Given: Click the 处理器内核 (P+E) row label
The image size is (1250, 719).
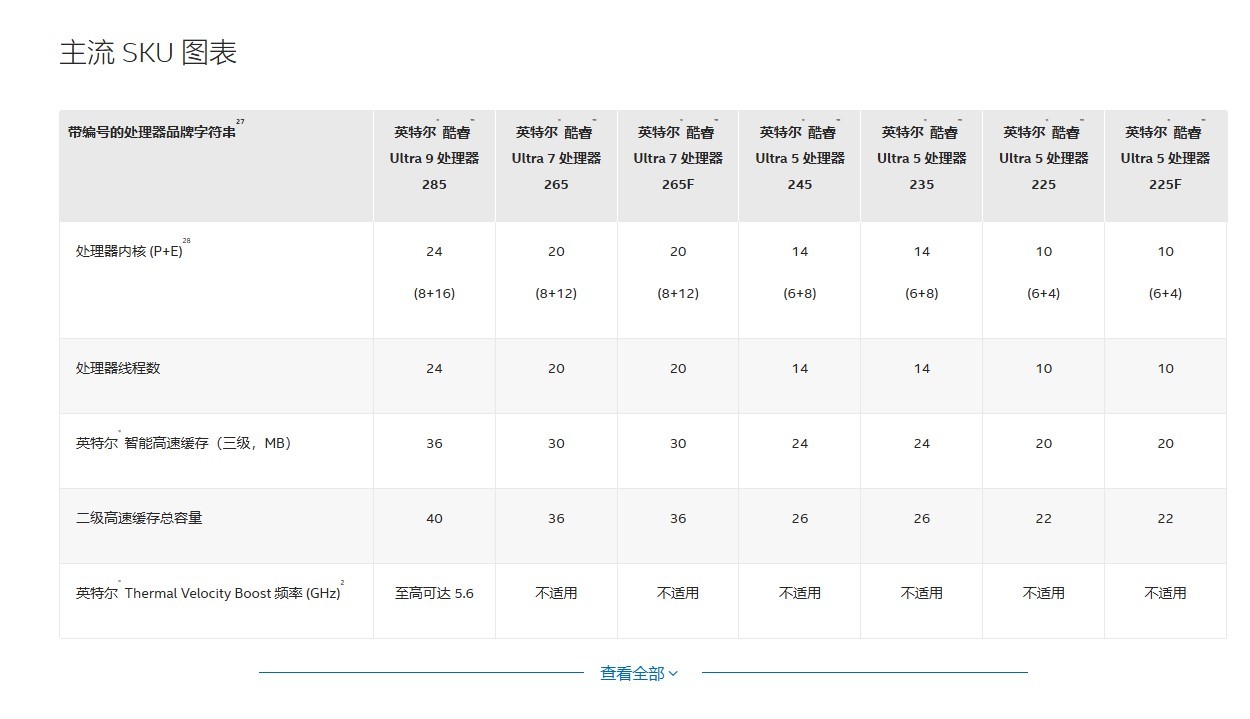Looking at the screenshot, I should point(127,251).
